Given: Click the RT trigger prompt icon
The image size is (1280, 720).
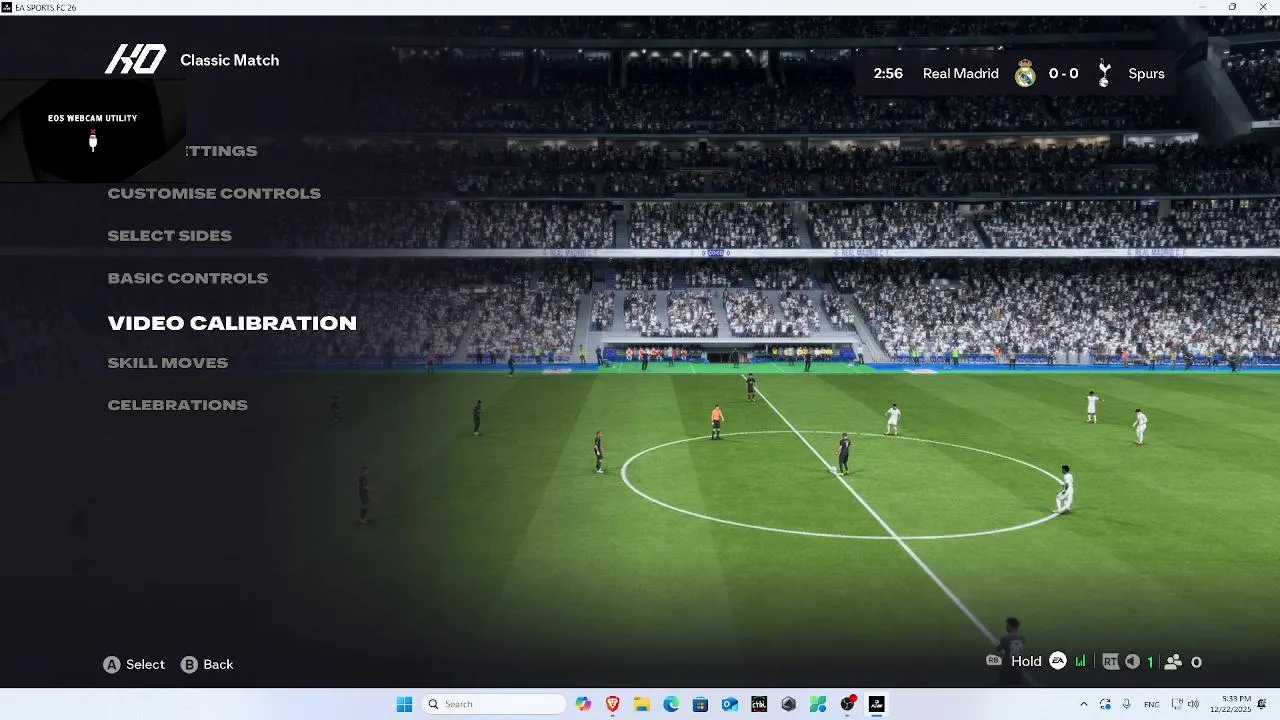Looking at the screenshot, I should pos(1111,661).
